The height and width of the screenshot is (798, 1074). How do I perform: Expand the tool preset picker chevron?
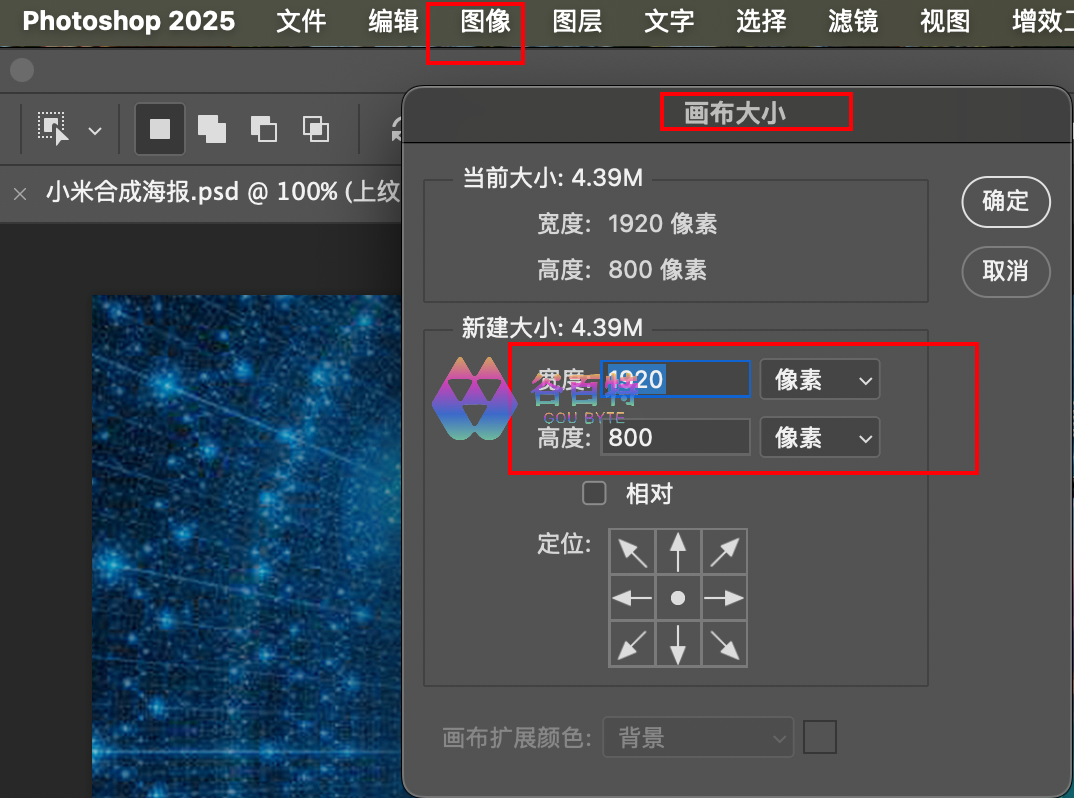pos(95,130)
